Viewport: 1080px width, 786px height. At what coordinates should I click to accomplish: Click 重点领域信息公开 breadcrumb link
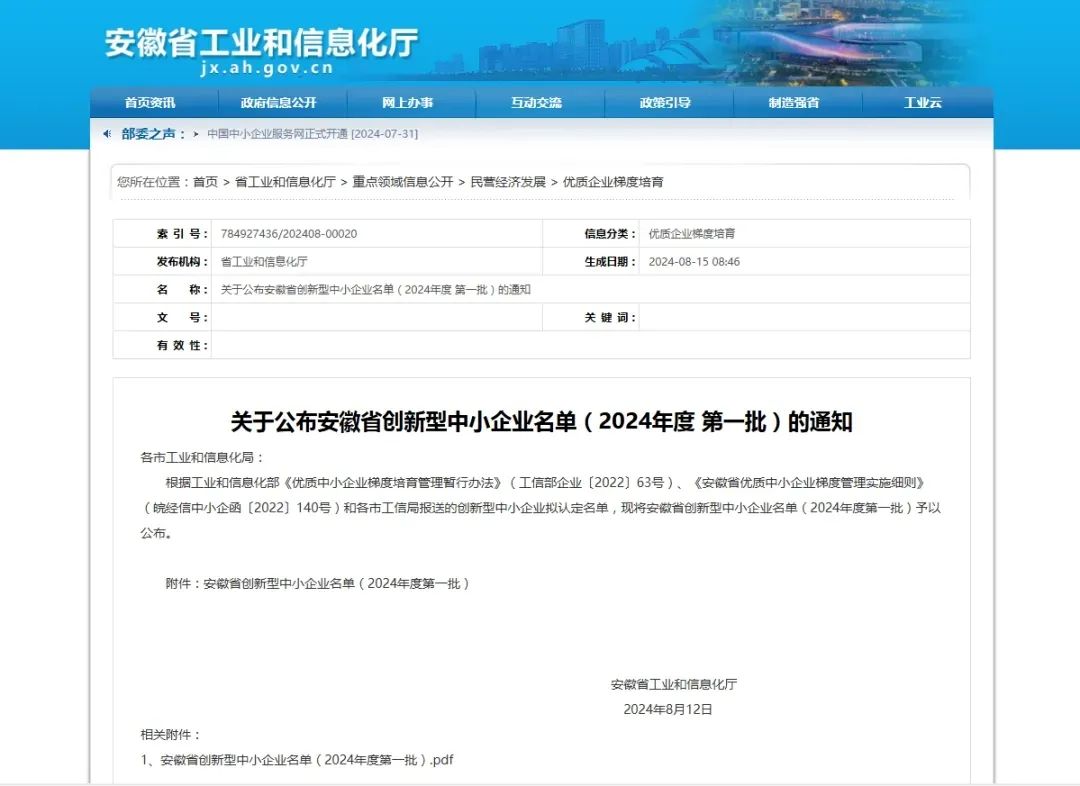(398, 181)
